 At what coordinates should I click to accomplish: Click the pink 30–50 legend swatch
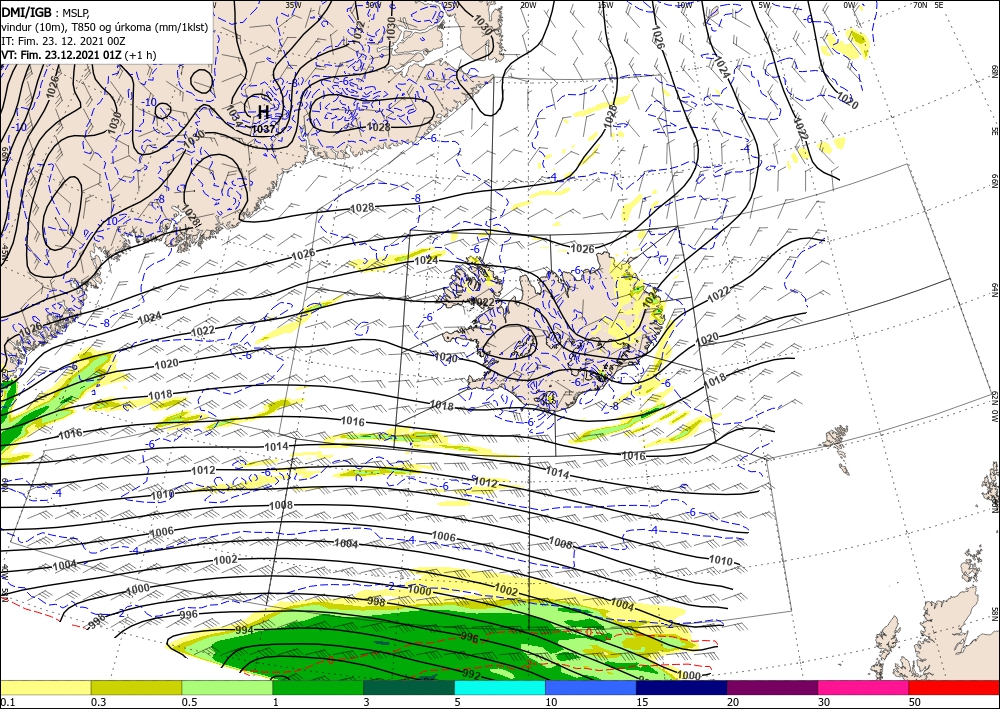coord(864,687)
